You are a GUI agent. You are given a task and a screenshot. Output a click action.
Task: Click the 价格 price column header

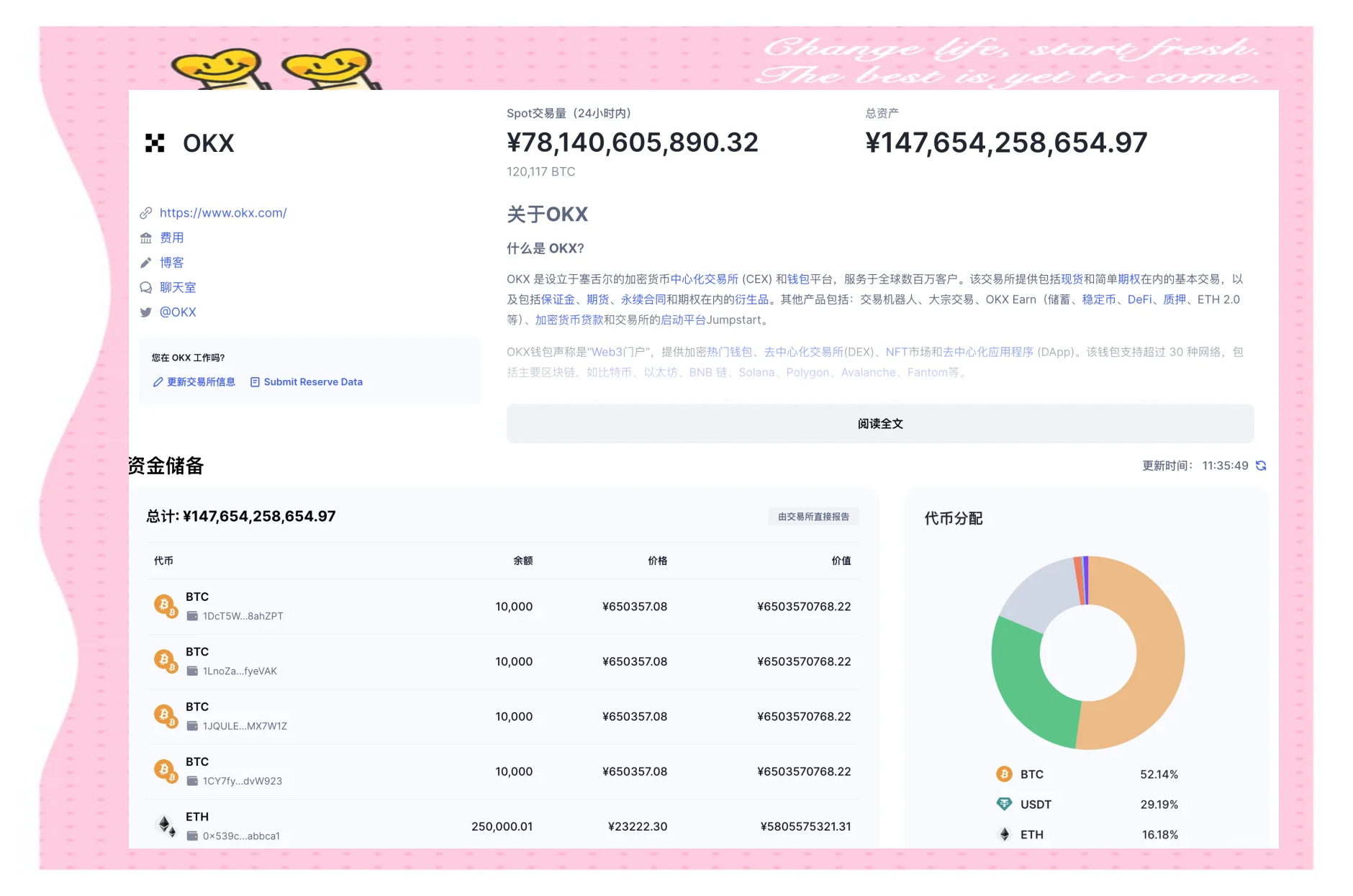tap(658, 561)
